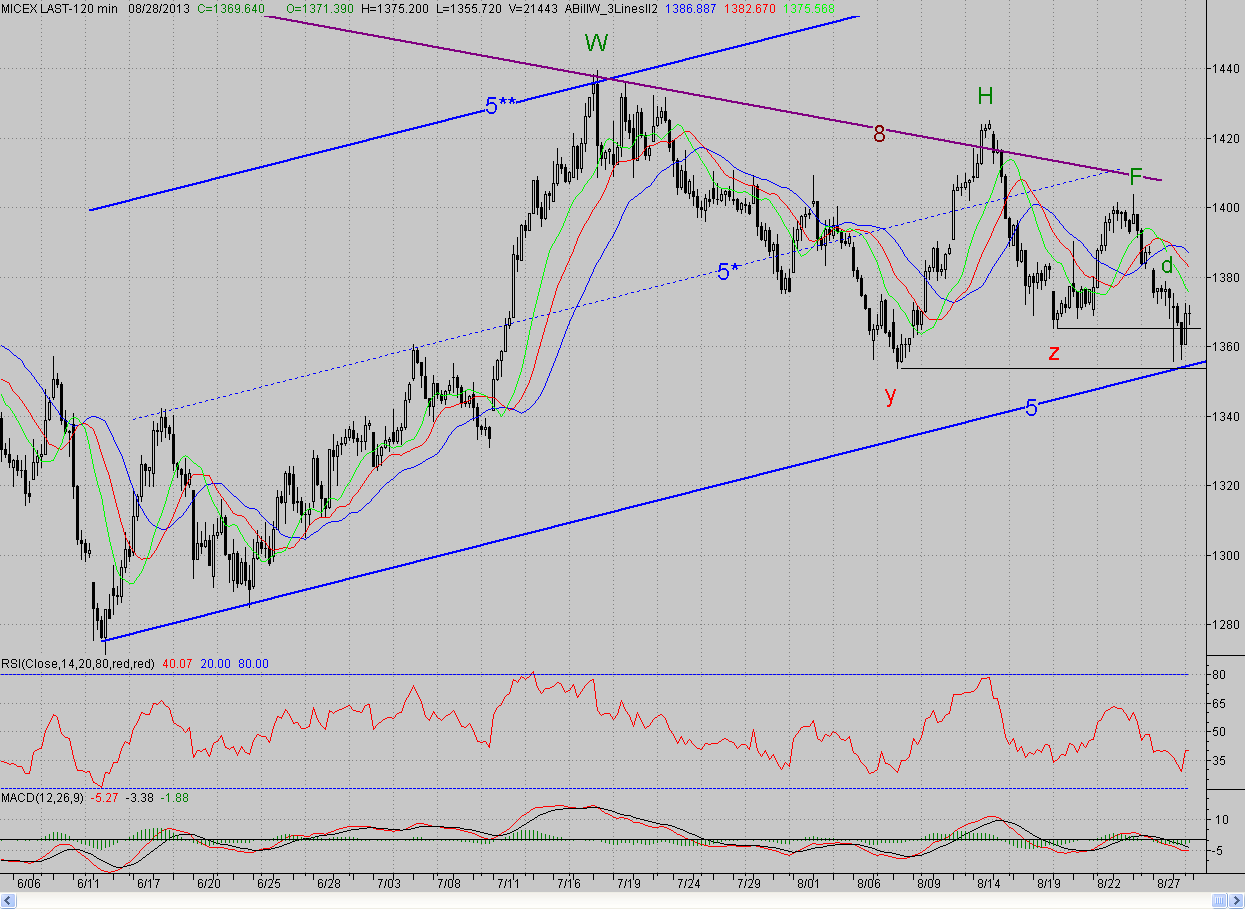Click the horizontal scrollbar thumb grip
1245x909 pixels.
pos(1219,900)
